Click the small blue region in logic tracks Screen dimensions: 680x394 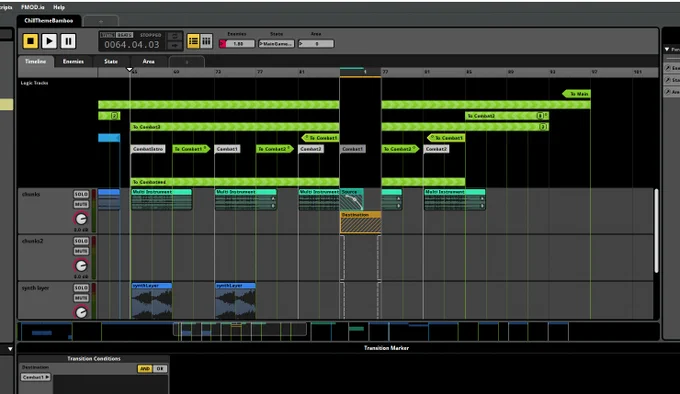click(x=109, y=138)
